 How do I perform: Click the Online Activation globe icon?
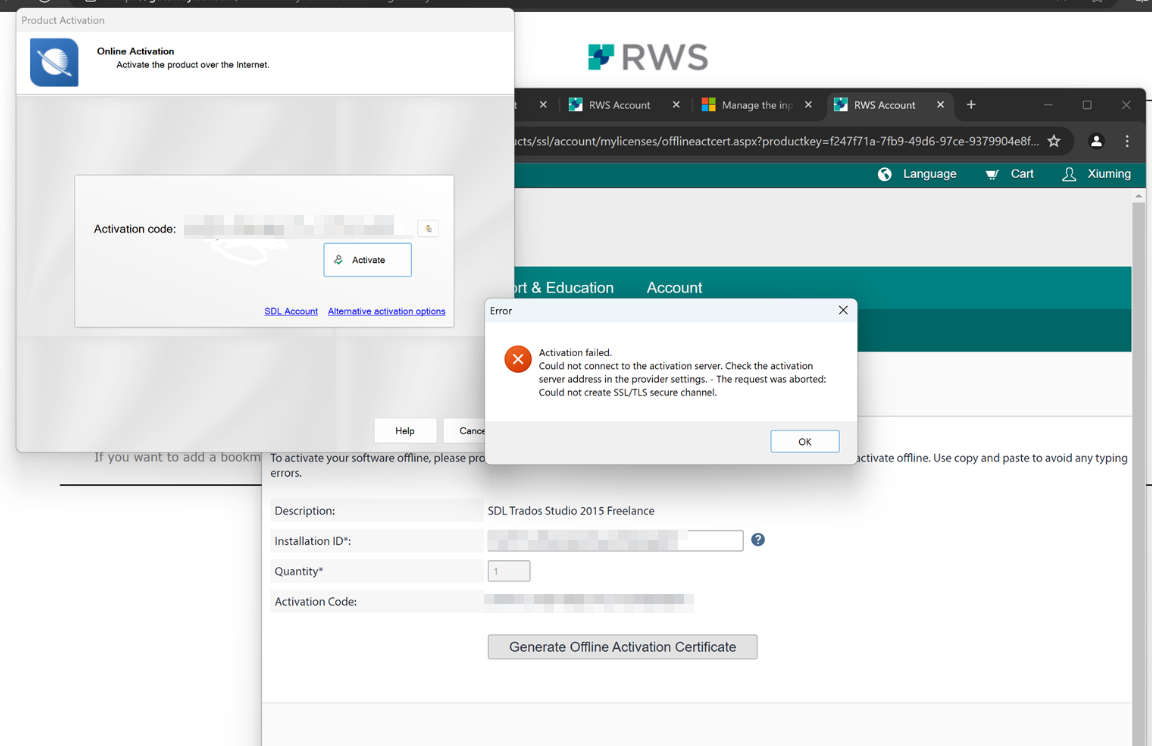(x=54, y=62)
